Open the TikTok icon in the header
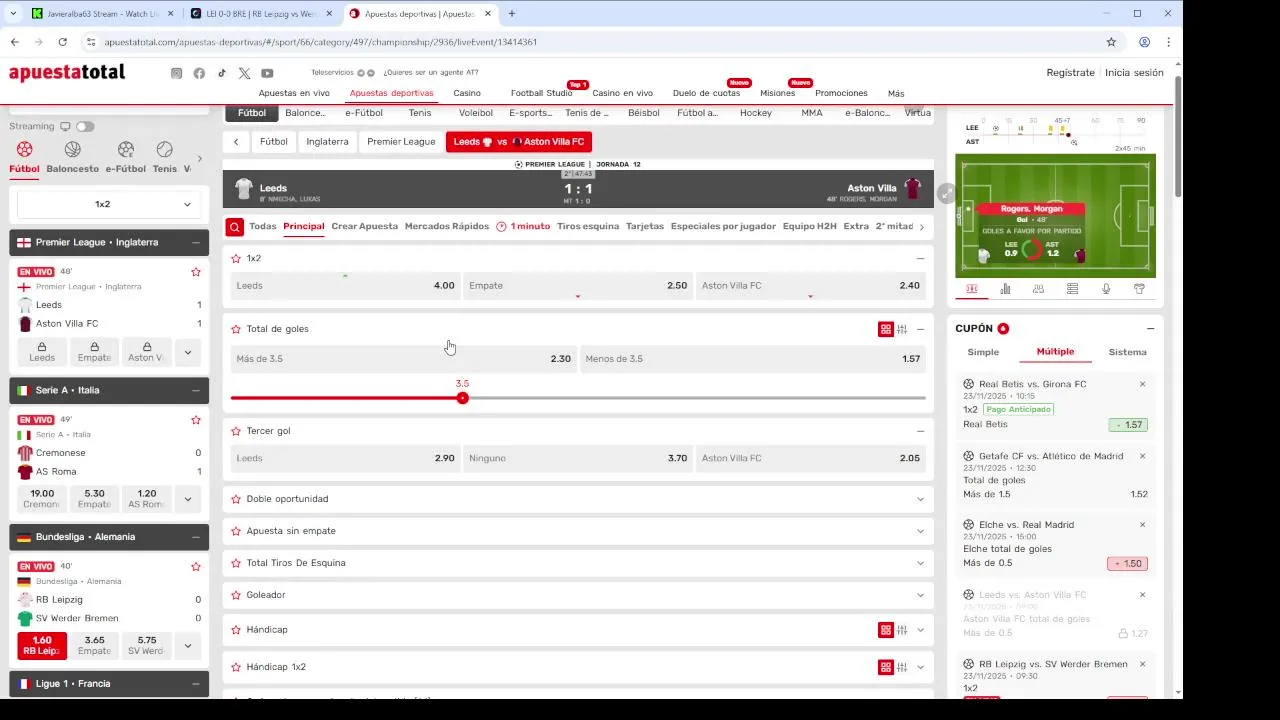 coord(221,73)
